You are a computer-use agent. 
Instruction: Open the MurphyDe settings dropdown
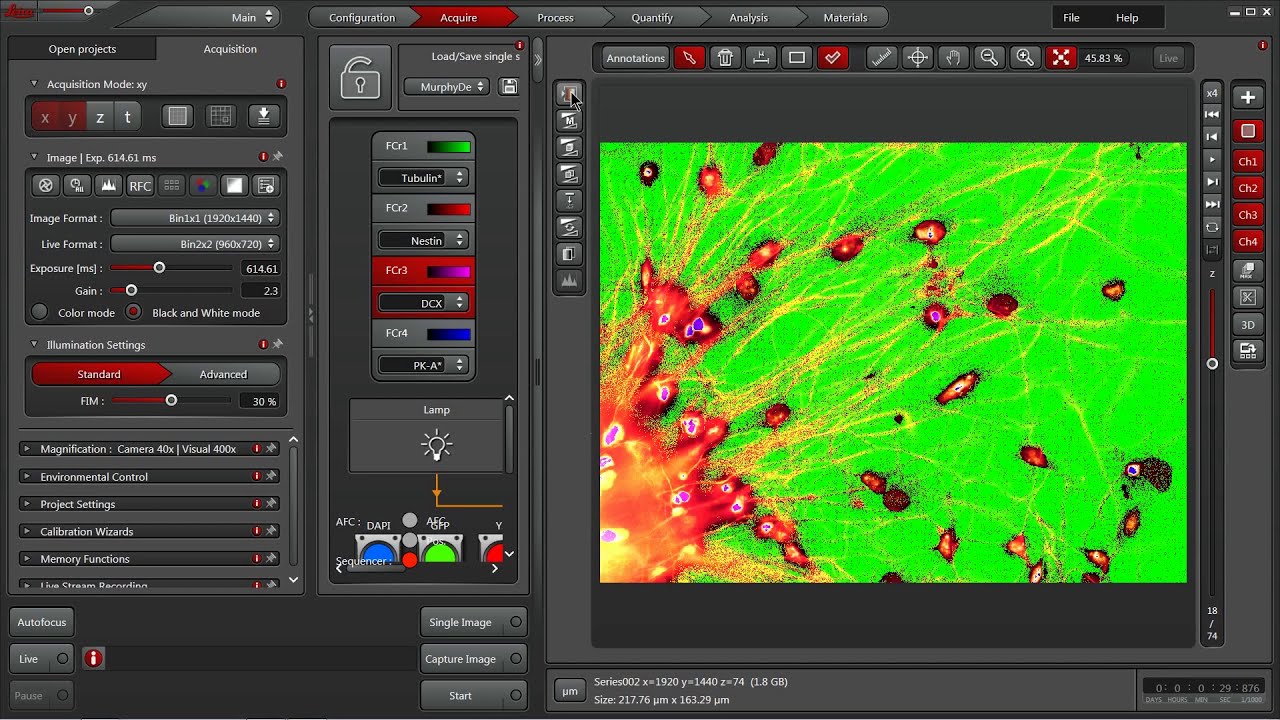(x=446, y=87)
